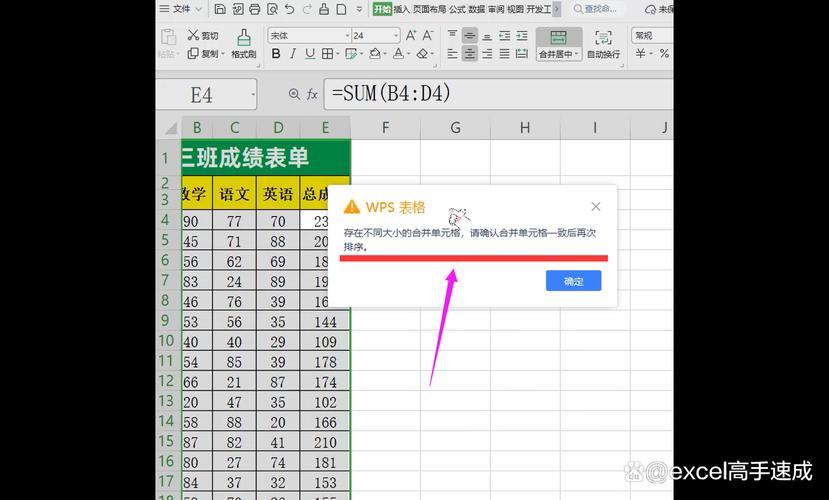Click the insert function fx button

(312, 95)
